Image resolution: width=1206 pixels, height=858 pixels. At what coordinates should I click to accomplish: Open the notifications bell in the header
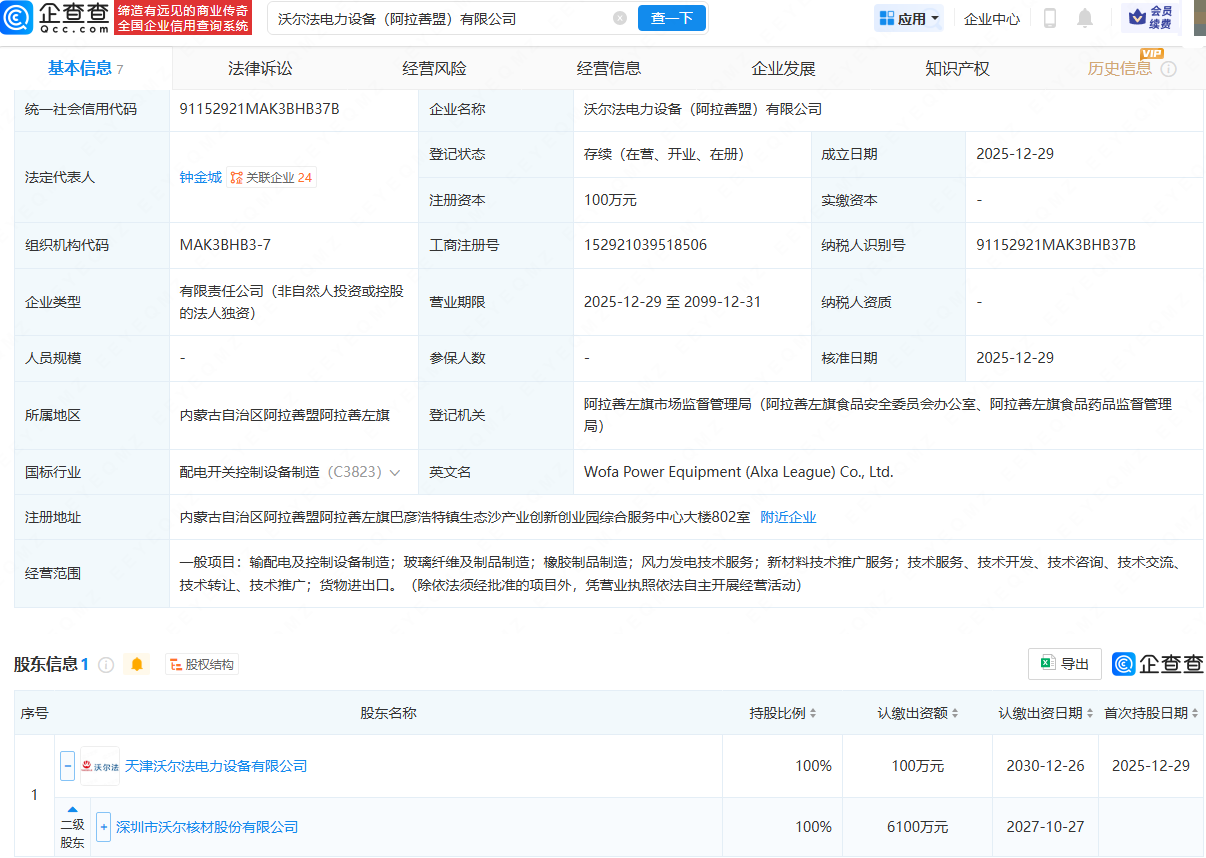click(1084, 18)
